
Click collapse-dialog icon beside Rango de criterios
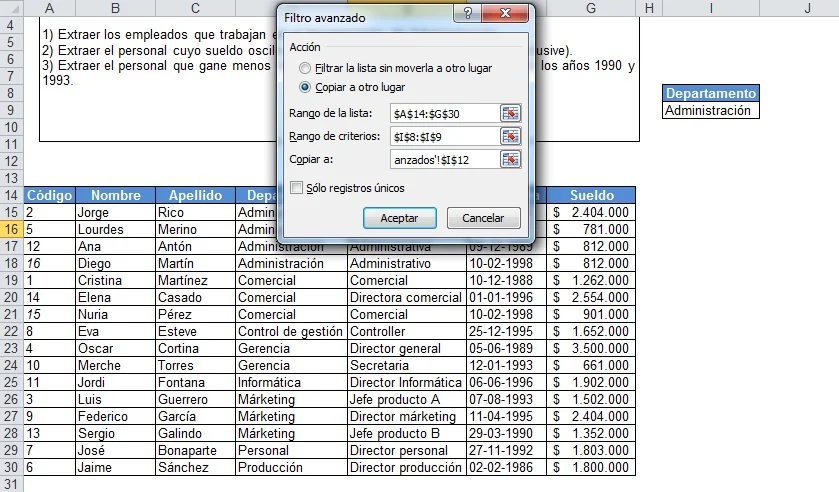[x=511, y=137]
